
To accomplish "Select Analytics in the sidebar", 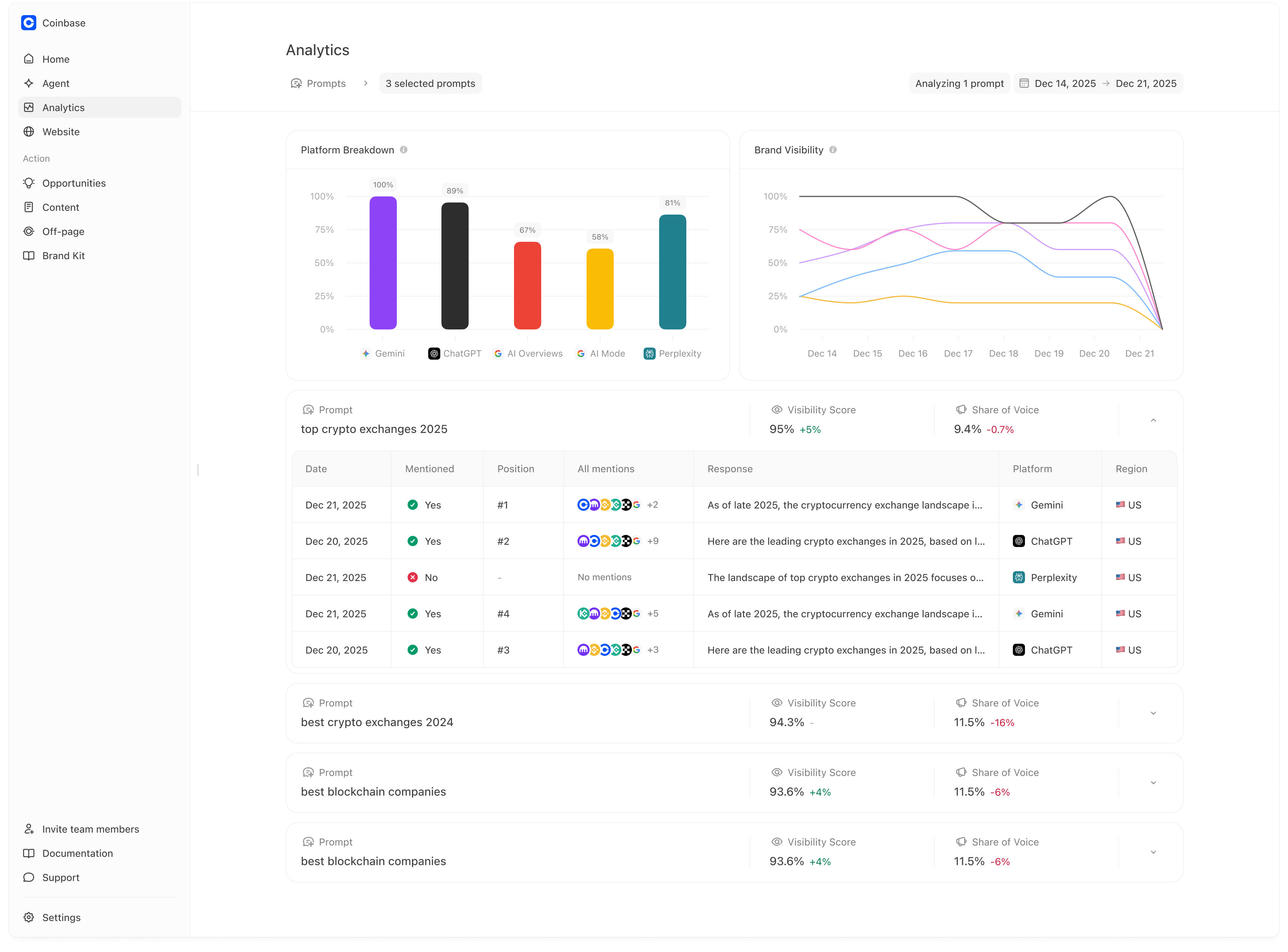I will [x=63, y=107].
